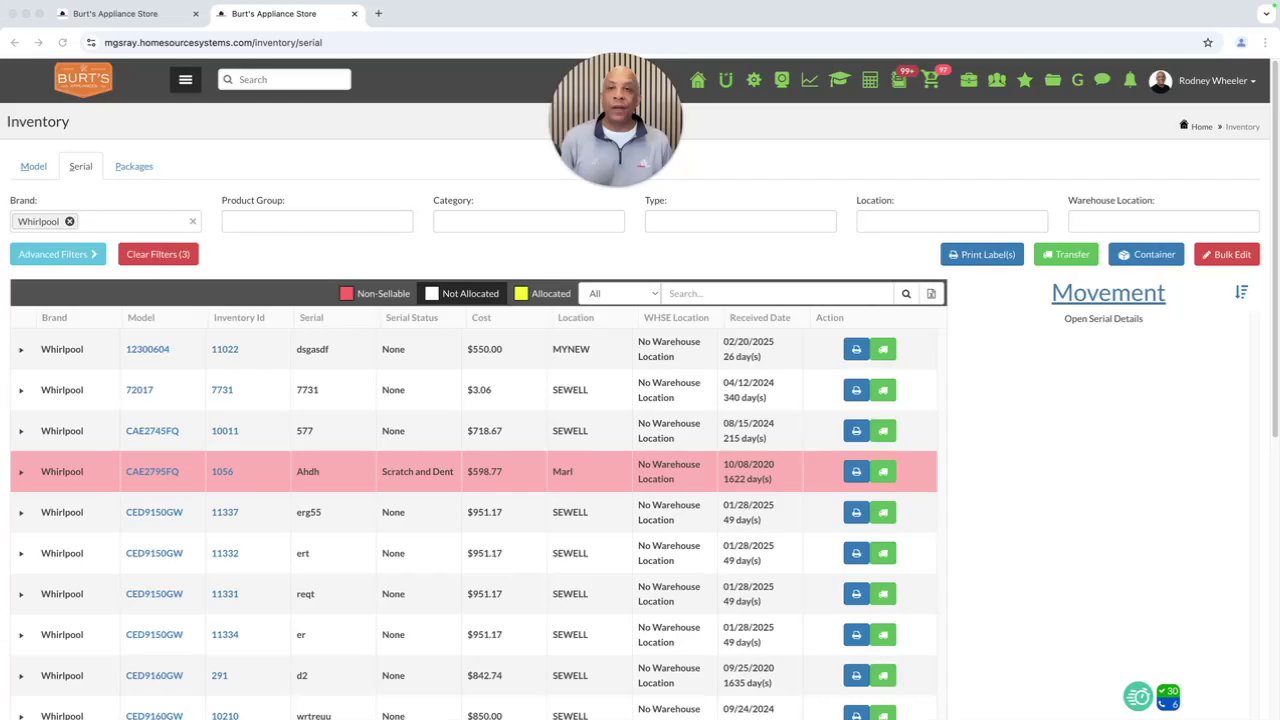The width and height of the screenshot is (1280, 720).
Task: Click the Print Label(s) button
Action: 982,254
